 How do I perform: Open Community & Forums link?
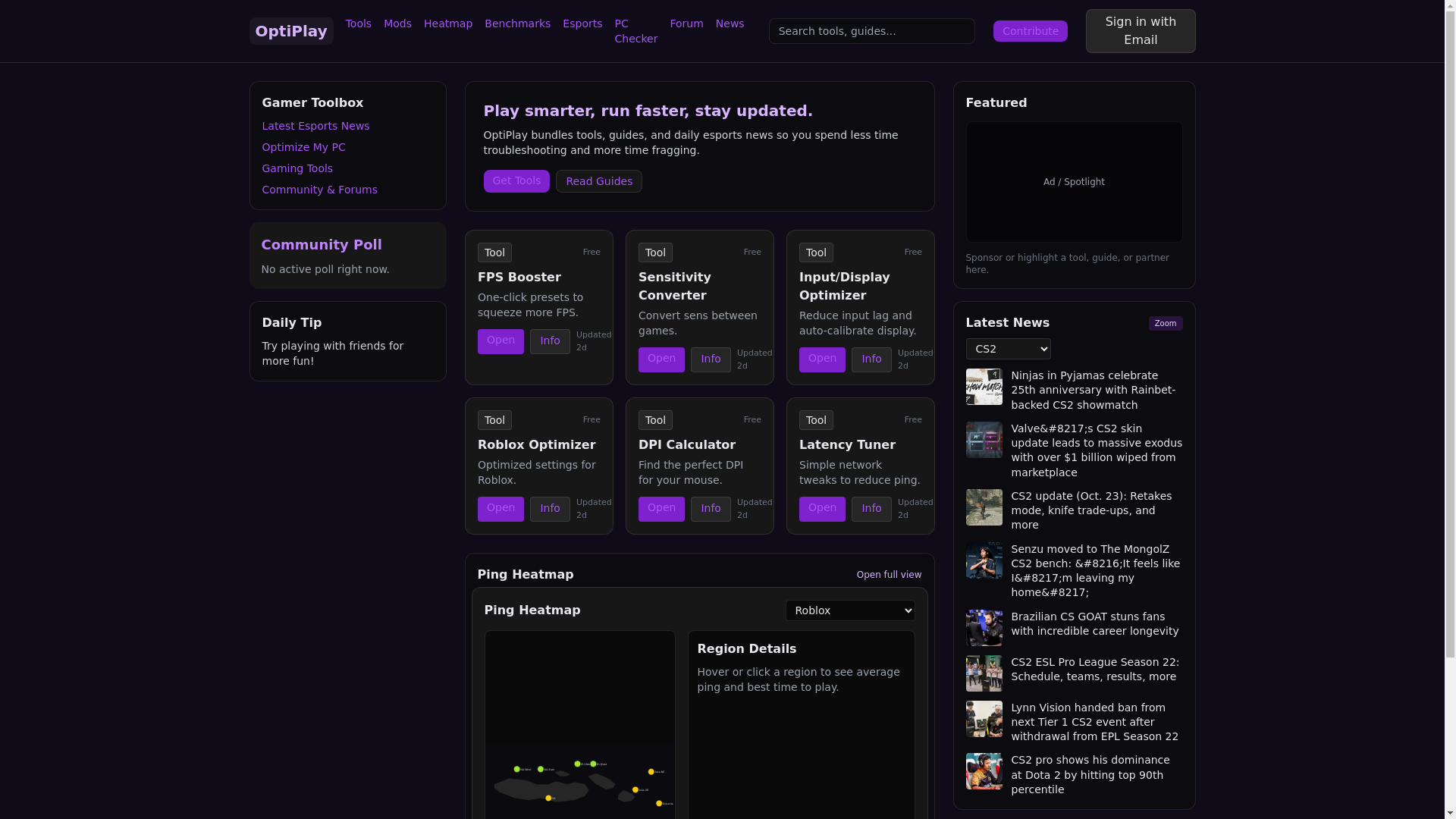coord(319,190)
